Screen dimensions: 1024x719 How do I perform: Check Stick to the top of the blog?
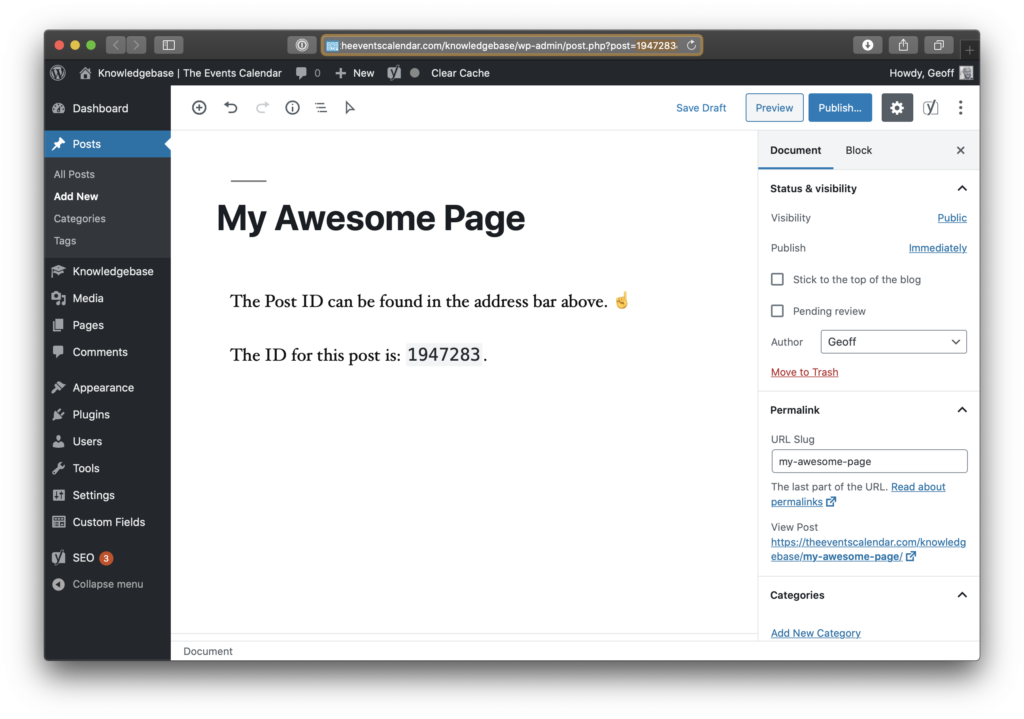[x=777, y=280]
